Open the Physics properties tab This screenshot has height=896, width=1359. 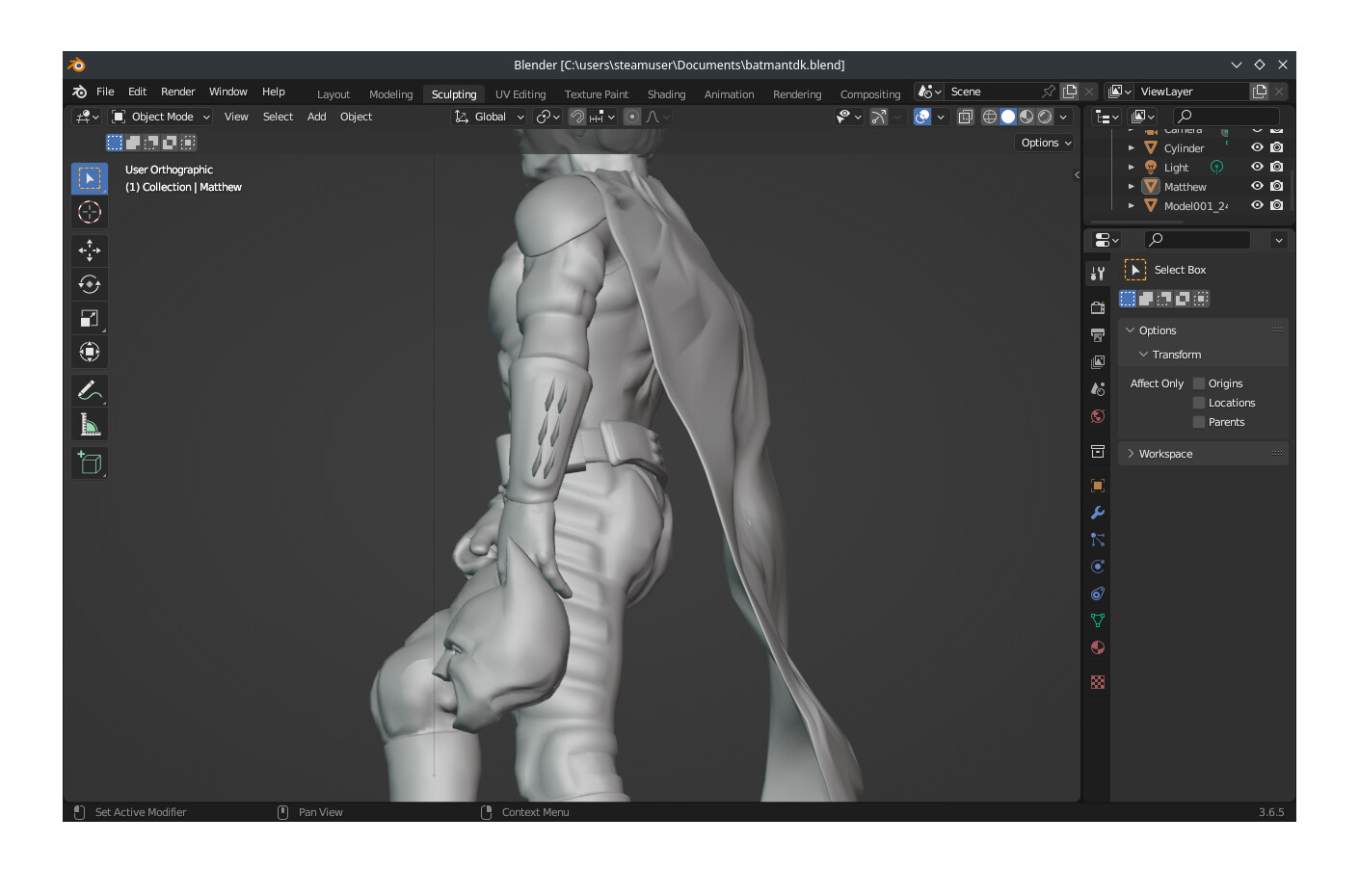[x=1098, y=567]
